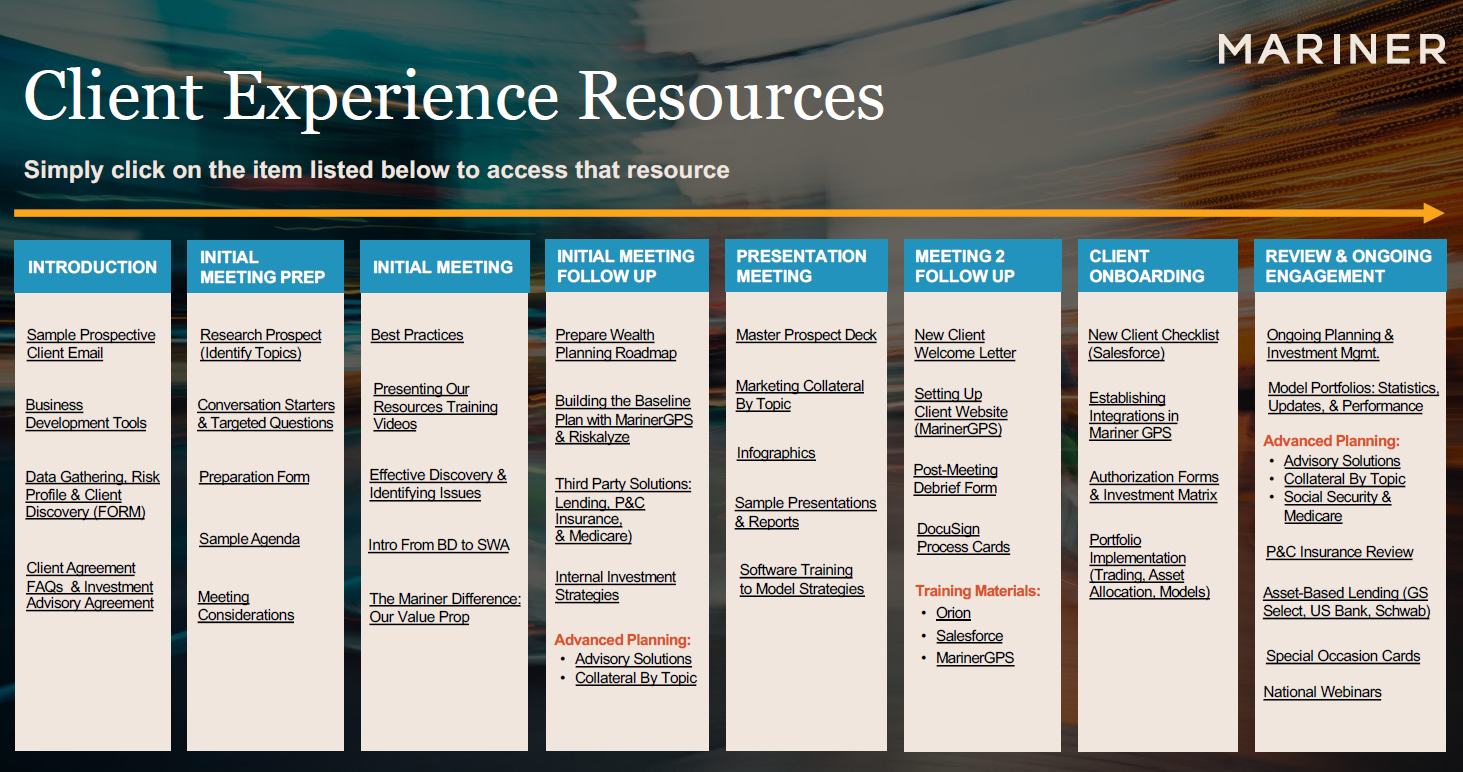Viewport: 1463px width, 772px height.
Task: Open Marketing Collateral By Topic link
Action: [x=800, y=395]
